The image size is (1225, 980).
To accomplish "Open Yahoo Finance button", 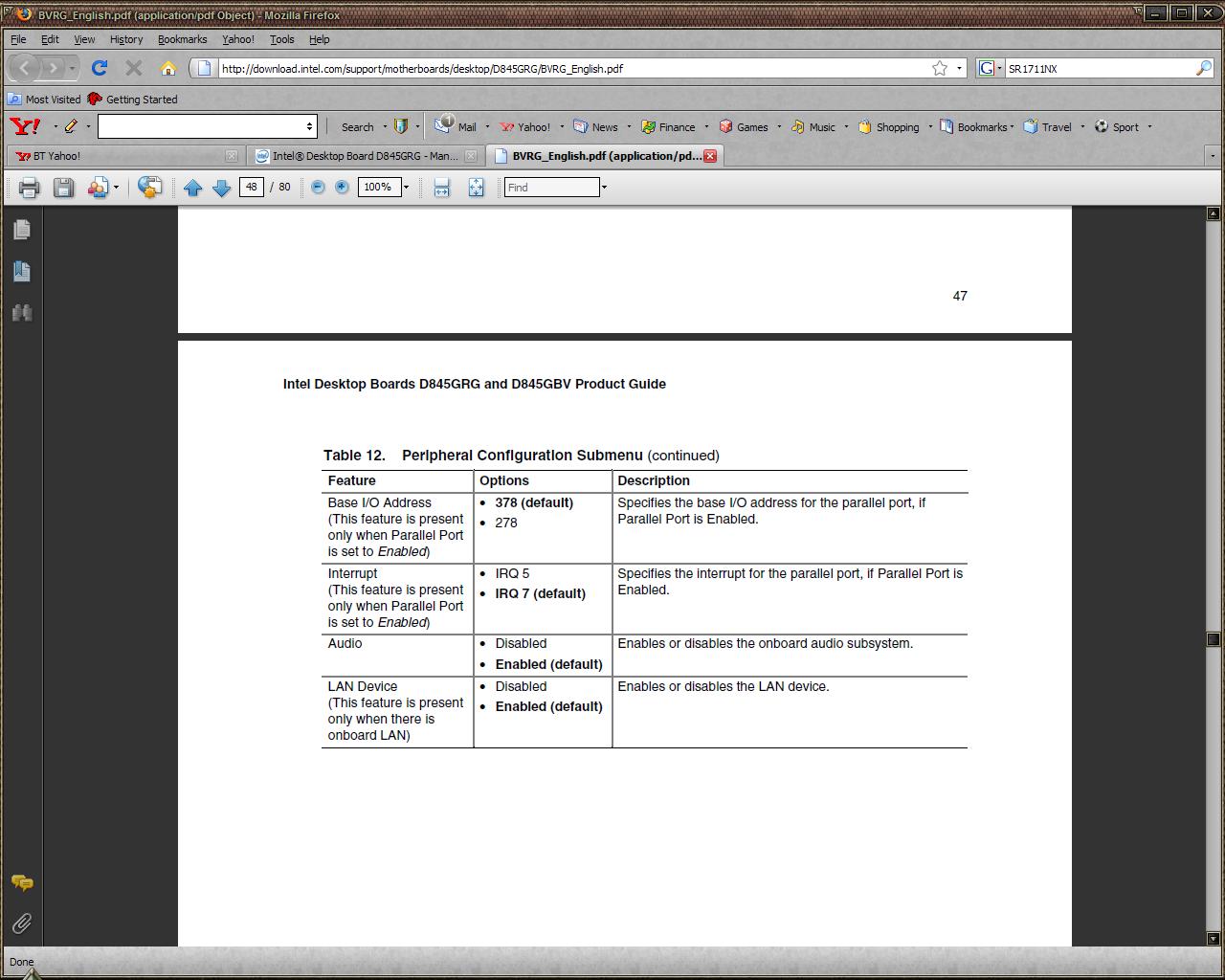I will click(x=668, y=126).
